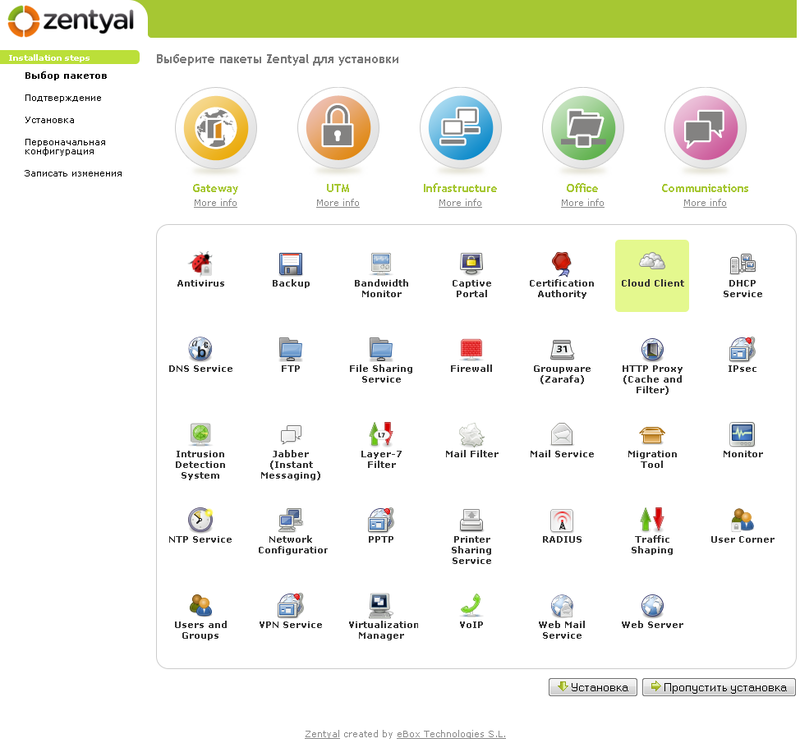This screenshot has width=800, height=743.
Task: Click the Подтверждение step in sidebar
Action: [63, 97]
